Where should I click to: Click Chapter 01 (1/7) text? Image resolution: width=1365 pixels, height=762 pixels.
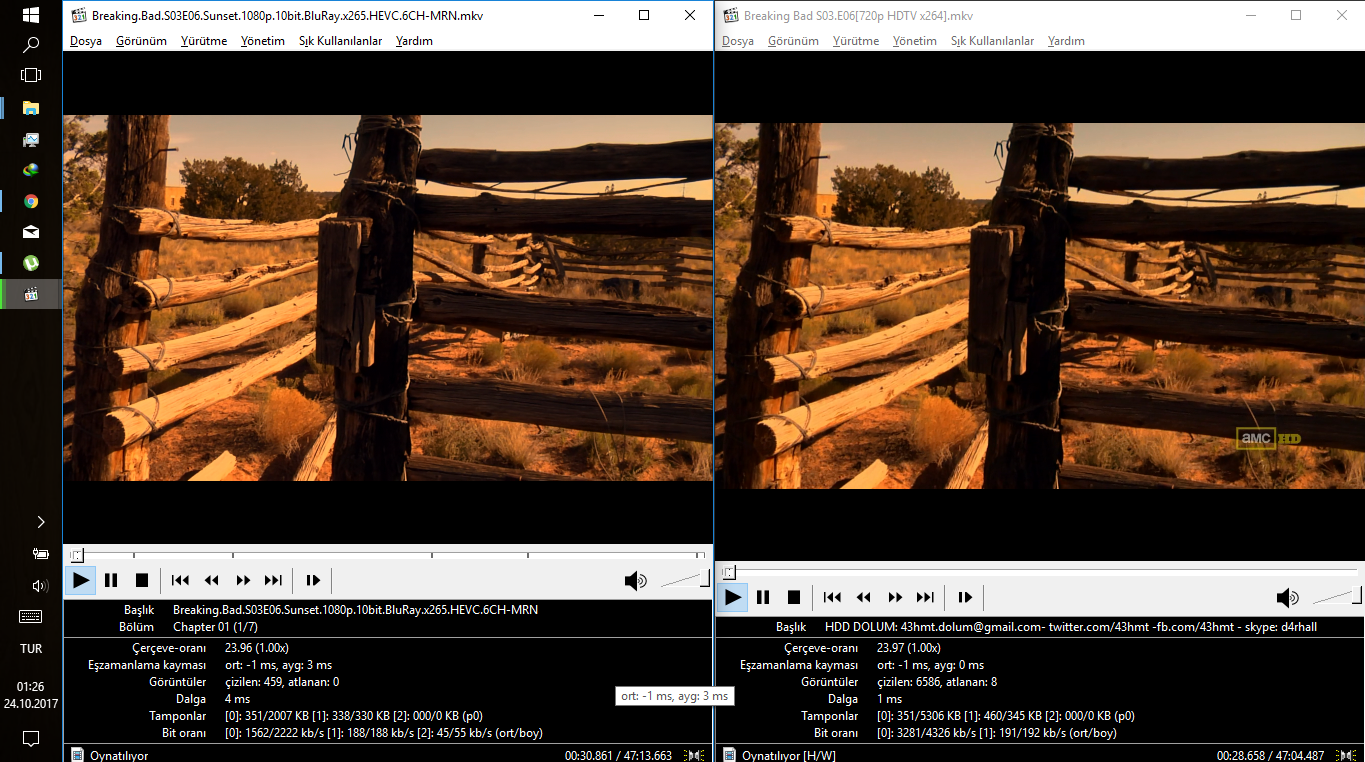click(215, 627)
